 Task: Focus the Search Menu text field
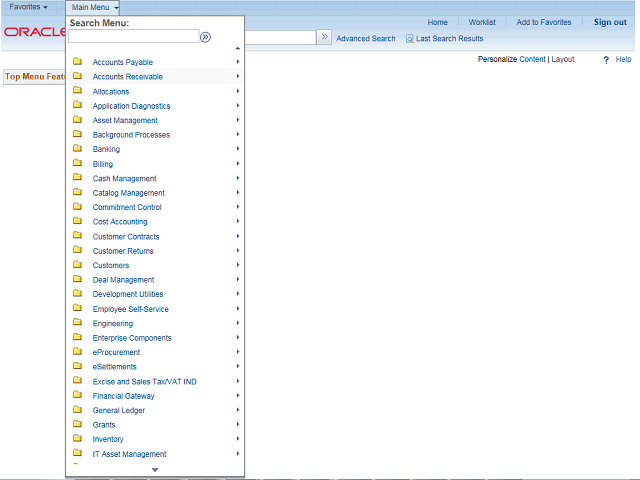[x=133, y=36]
